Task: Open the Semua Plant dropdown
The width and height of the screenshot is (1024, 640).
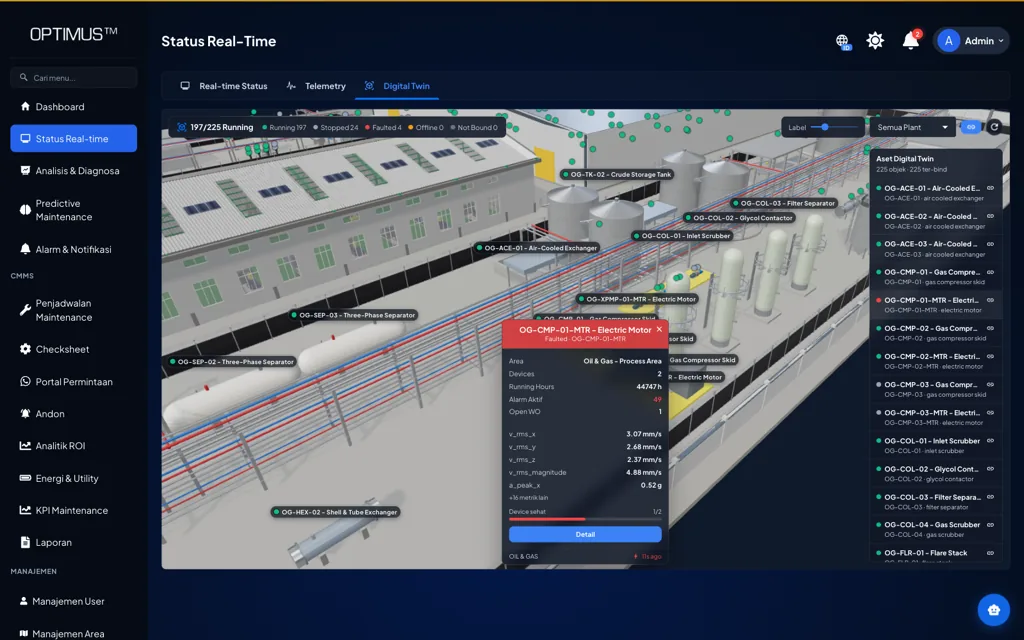Action: (x=912, y=127)
